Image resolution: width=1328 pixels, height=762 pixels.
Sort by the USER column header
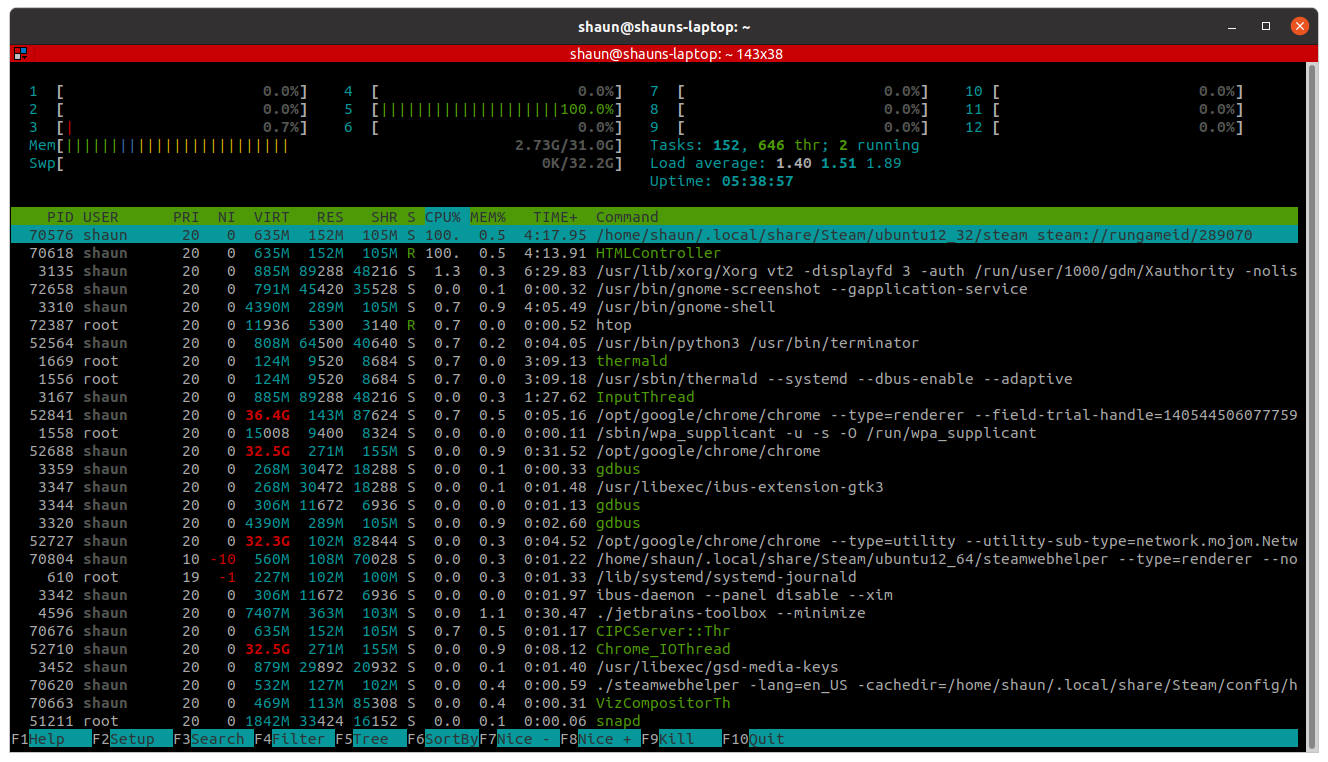click(x=101, y=217)
